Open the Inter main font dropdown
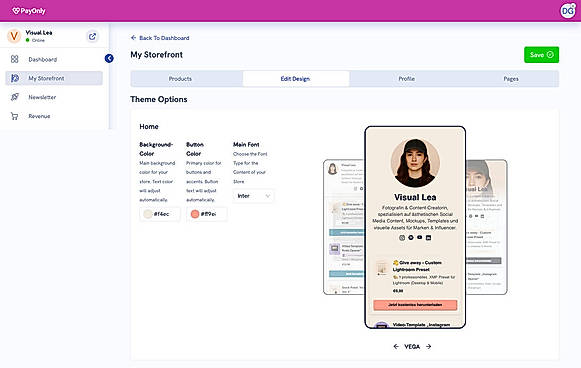581x368 pixels. [253, 196]
